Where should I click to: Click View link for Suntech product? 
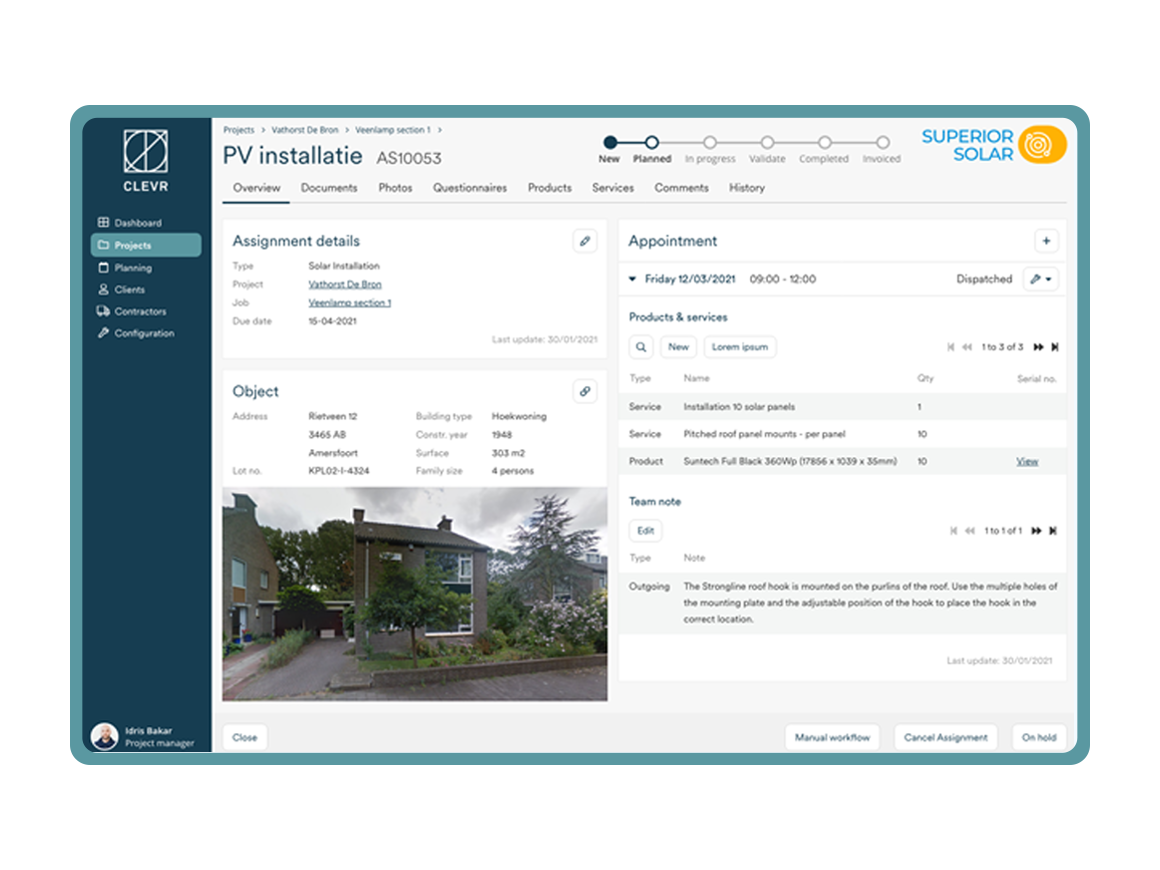point(1027,462)
